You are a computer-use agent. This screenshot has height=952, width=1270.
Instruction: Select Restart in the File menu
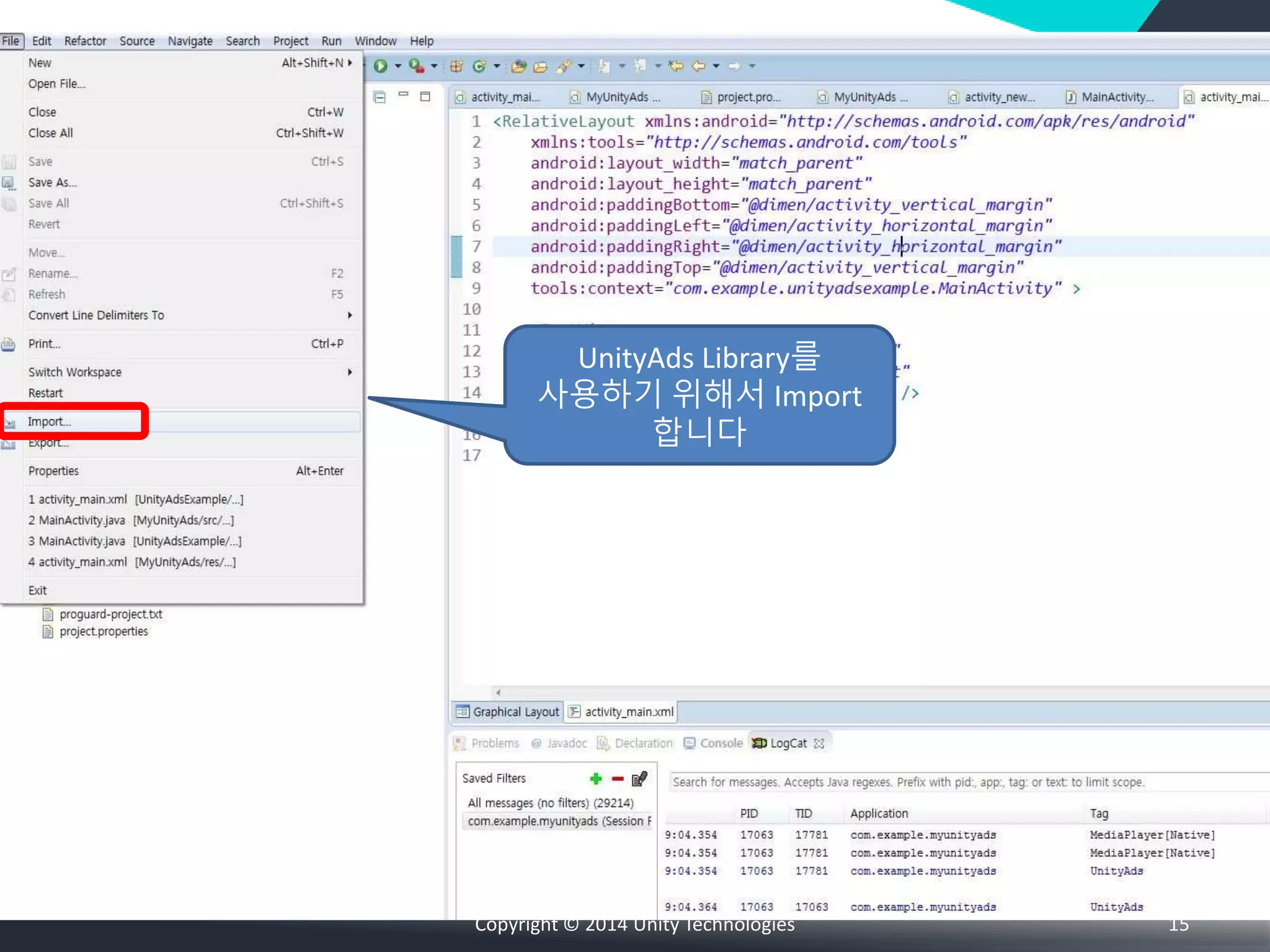click(181, 393)
